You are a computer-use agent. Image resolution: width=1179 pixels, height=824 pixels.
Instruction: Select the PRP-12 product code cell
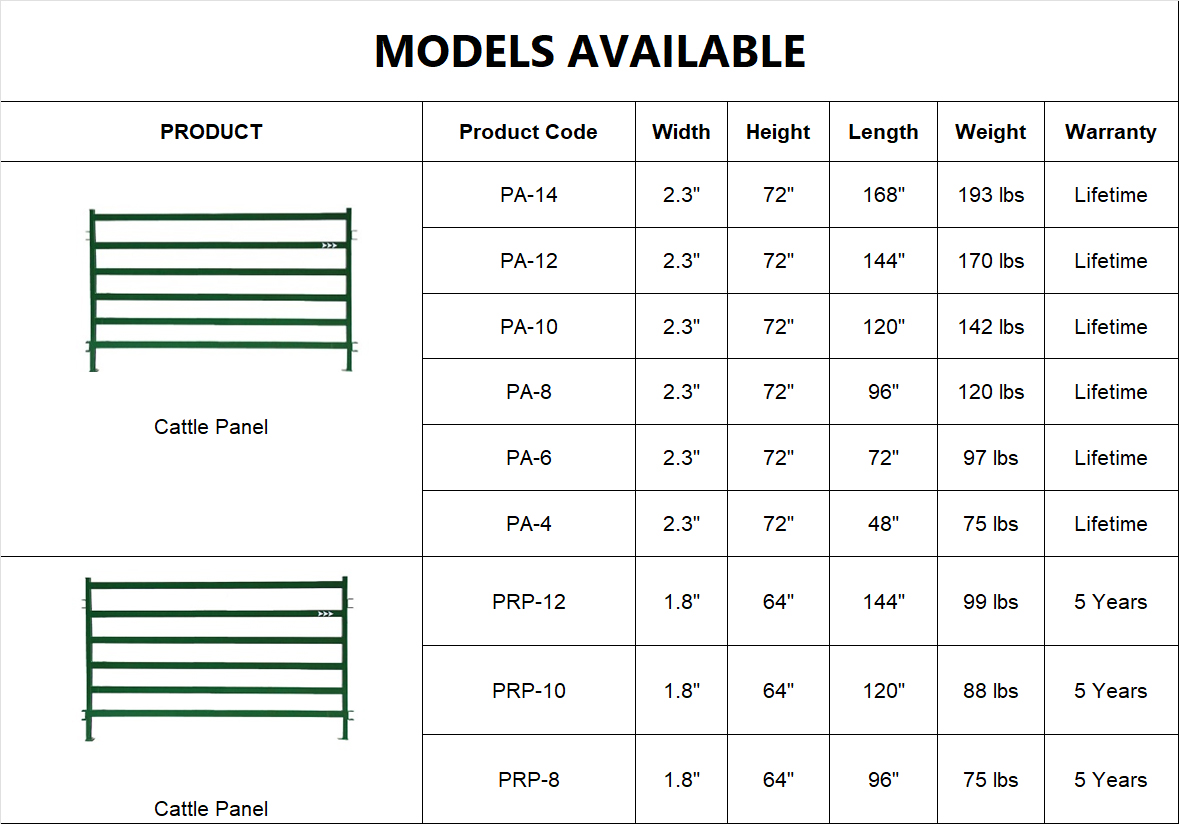tap(529, 602)
